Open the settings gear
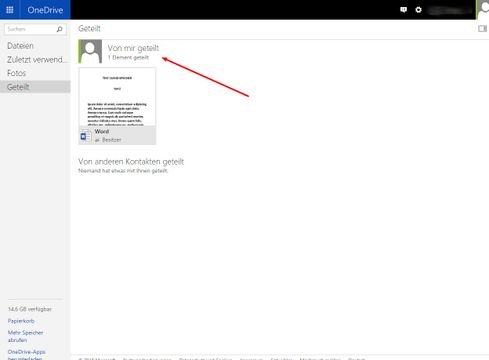Screen dimensions: 489x360 point(418,10)
